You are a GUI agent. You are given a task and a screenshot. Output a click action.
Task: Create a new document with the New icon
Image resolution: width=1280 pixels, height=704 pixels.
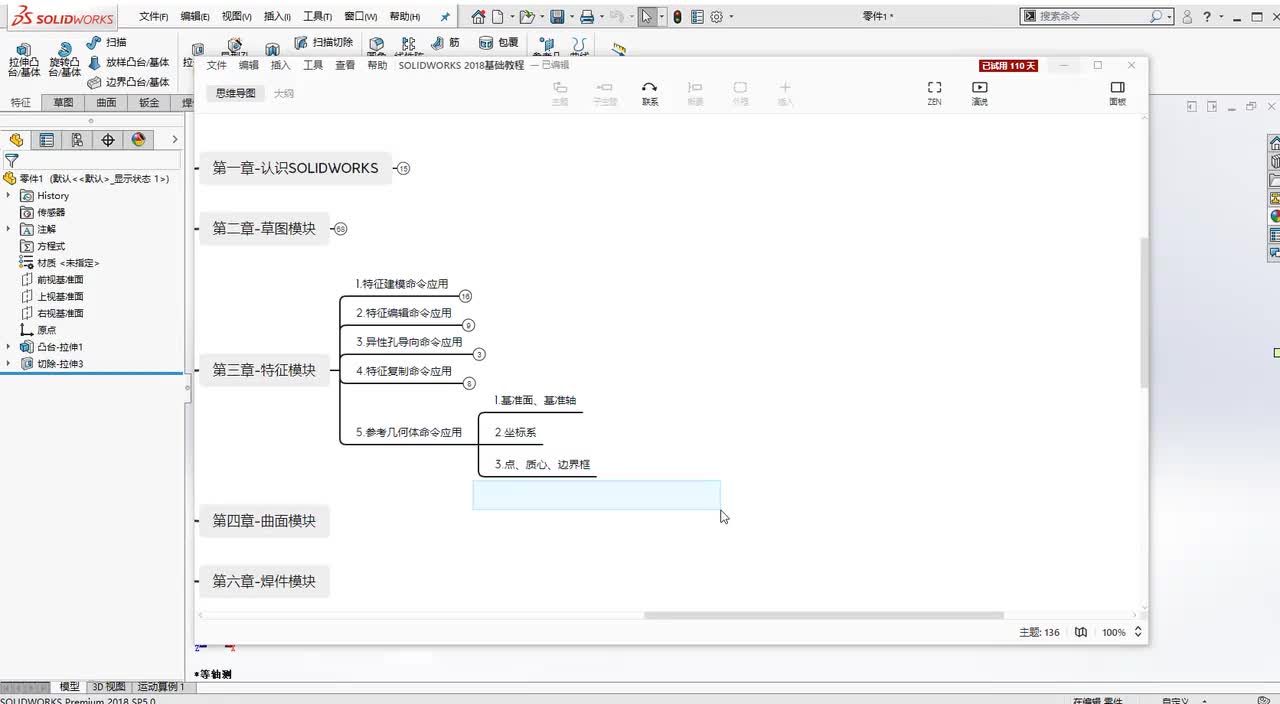coord(497,17)
